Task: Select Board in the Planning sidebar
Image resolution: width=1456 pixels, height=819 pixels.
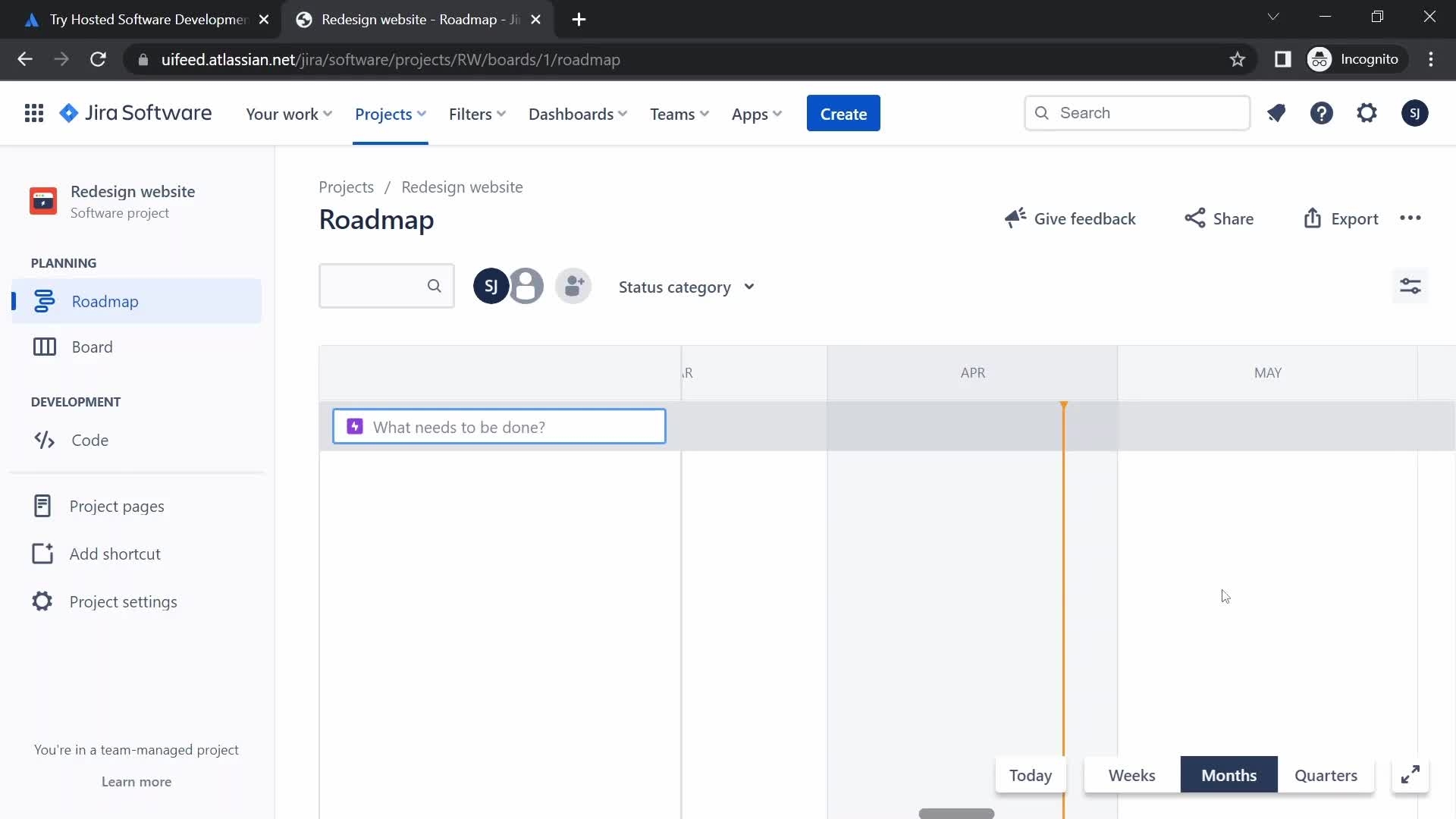Action: tap(91, 347)
